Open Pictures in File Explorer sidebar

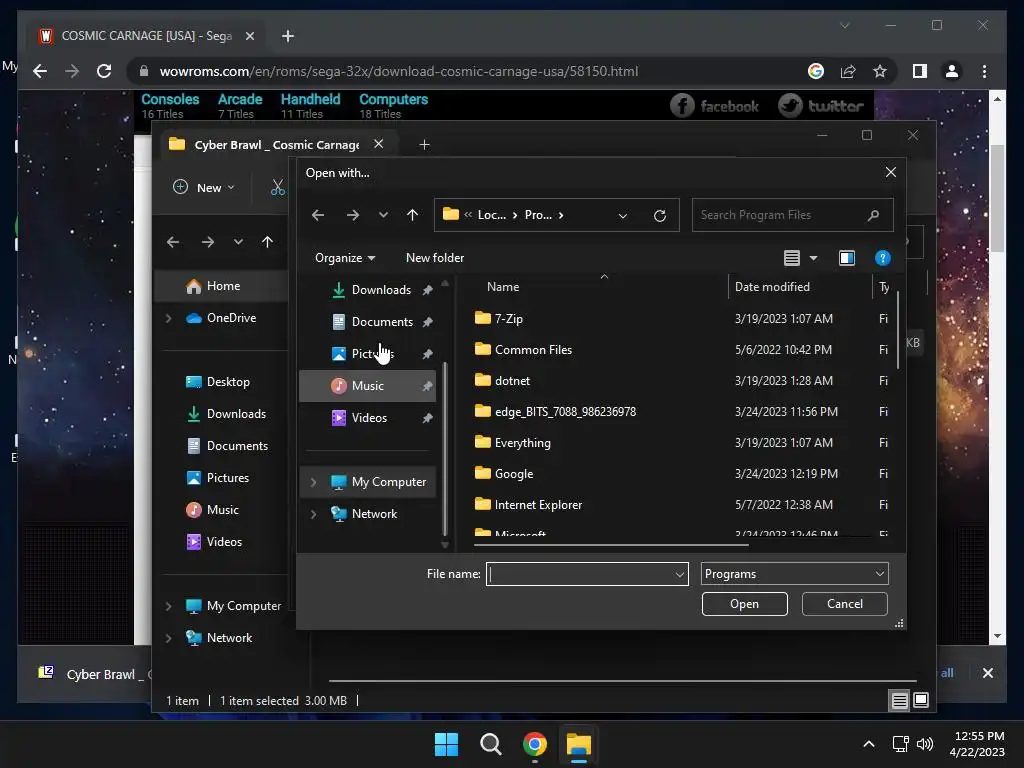click(227, 478)
